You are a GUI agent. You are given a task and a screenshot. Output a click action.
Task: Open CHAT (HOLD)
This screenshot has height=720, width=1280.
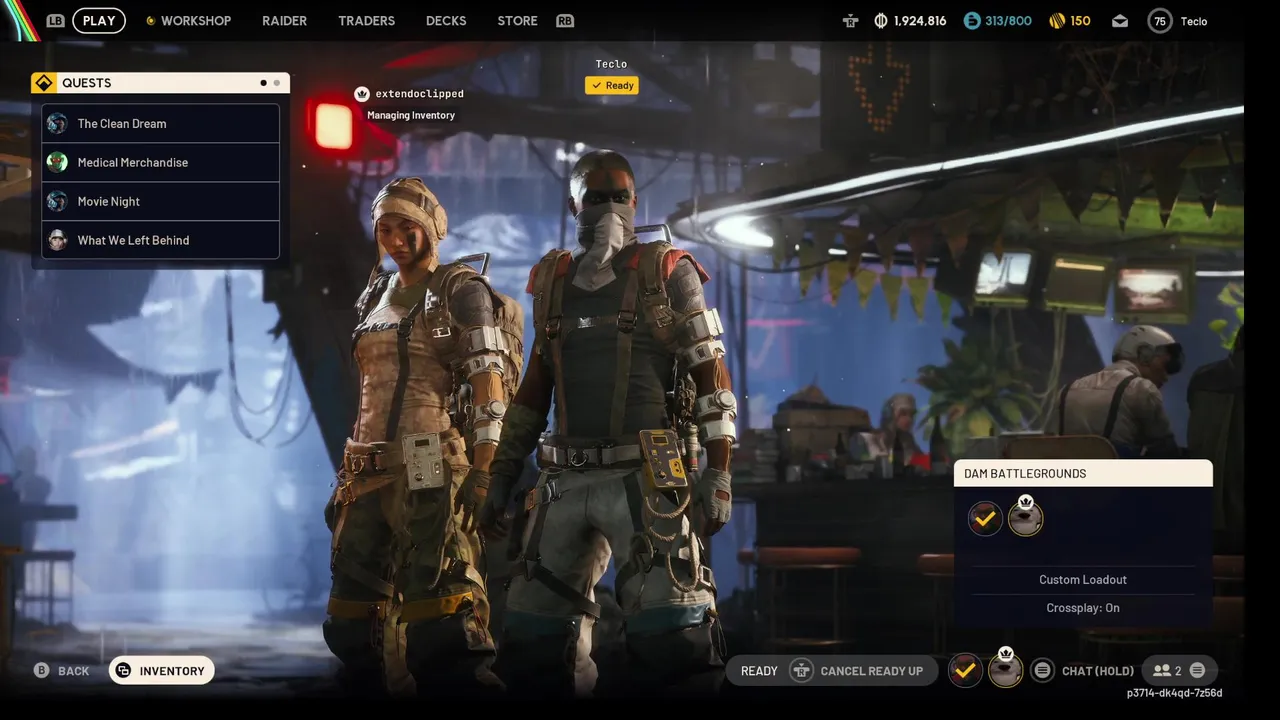click(1098, 671)
